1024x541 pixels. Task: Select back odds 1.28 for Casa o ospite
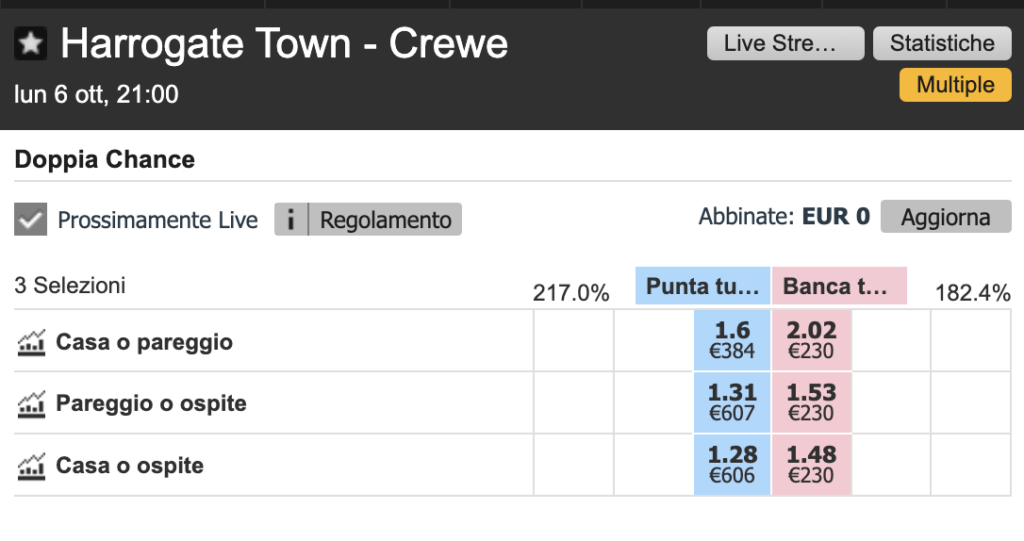[732, 465]
